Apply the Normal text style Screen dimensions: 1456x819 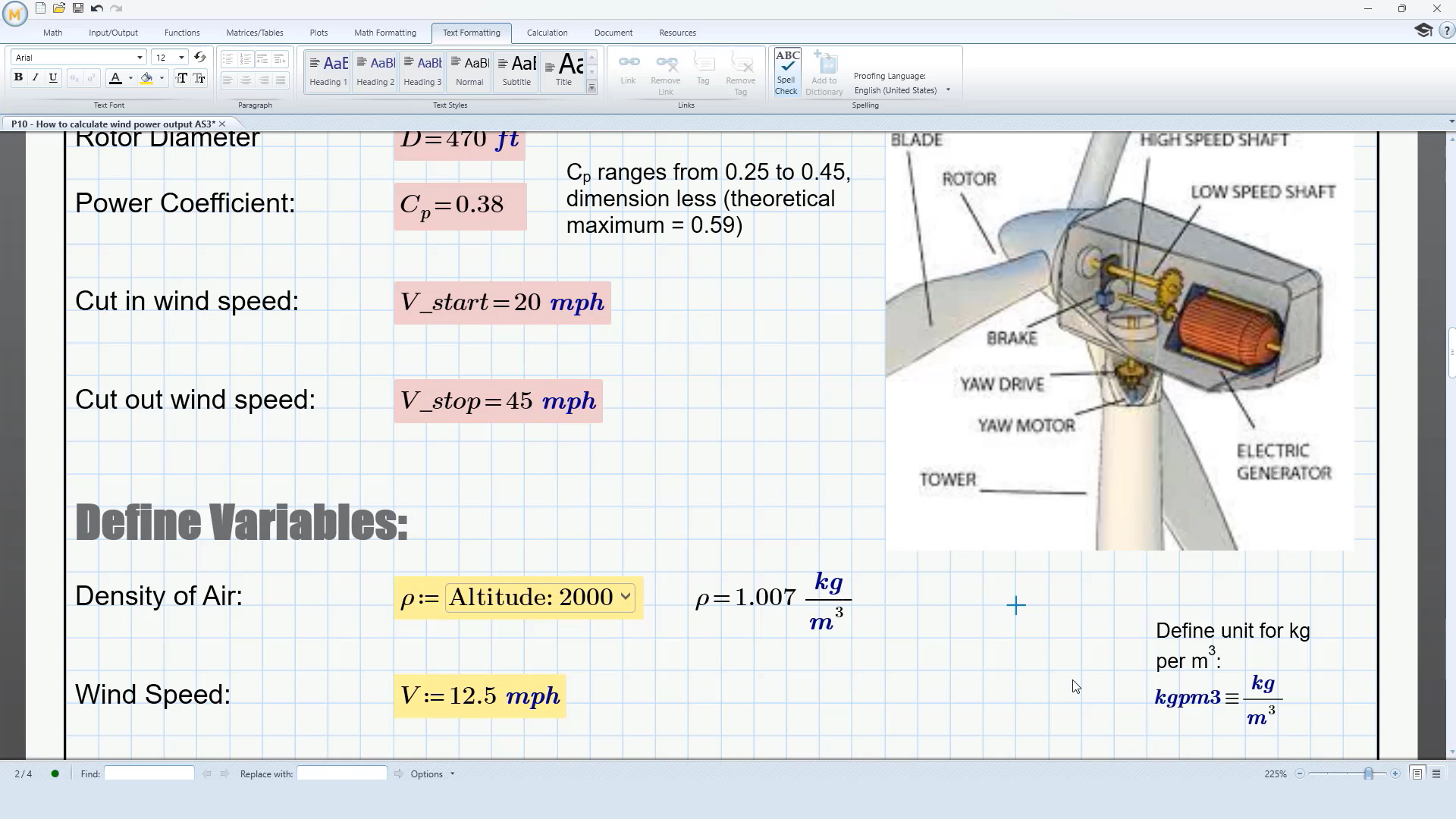[x=469, y=71]
